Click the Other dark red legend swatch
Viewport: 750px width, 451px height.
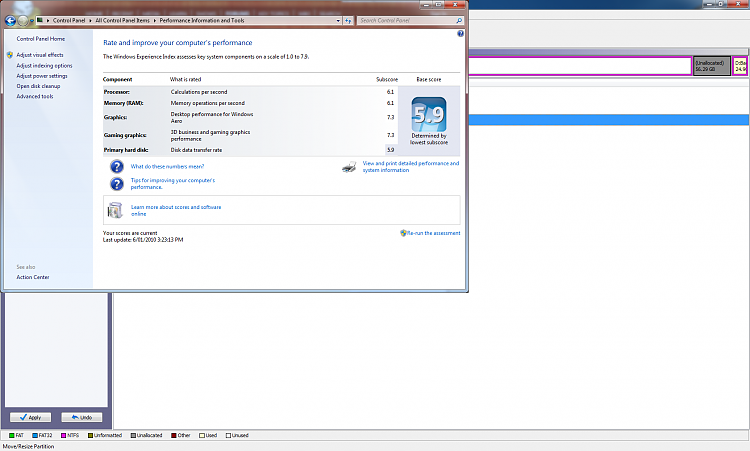click(174, 436)
